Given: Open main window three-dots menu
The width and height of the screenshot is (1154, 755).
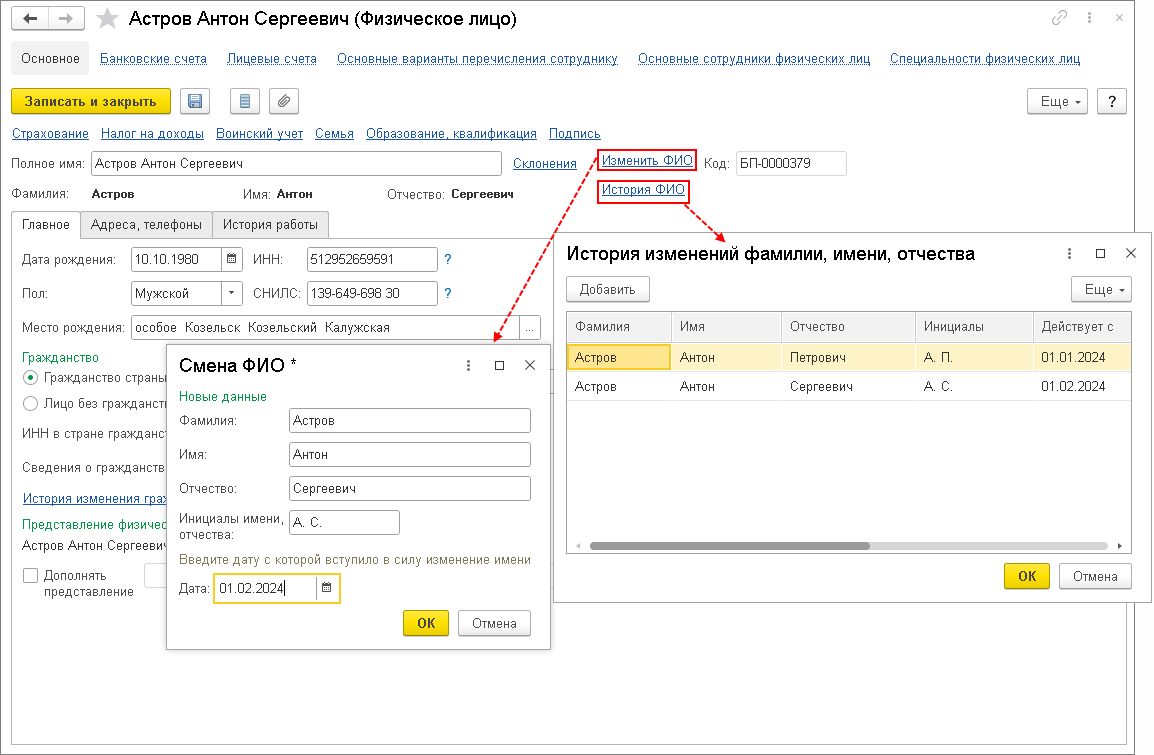Looking at the screenshot, I should (1089, 18).
